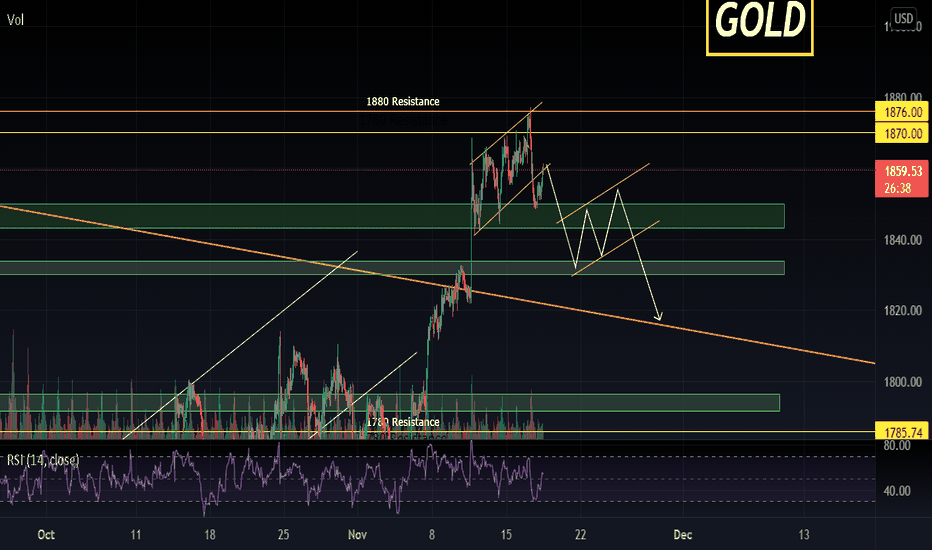
Task: Select the projected arrow path arrowhead
Action: coord(658,317)
